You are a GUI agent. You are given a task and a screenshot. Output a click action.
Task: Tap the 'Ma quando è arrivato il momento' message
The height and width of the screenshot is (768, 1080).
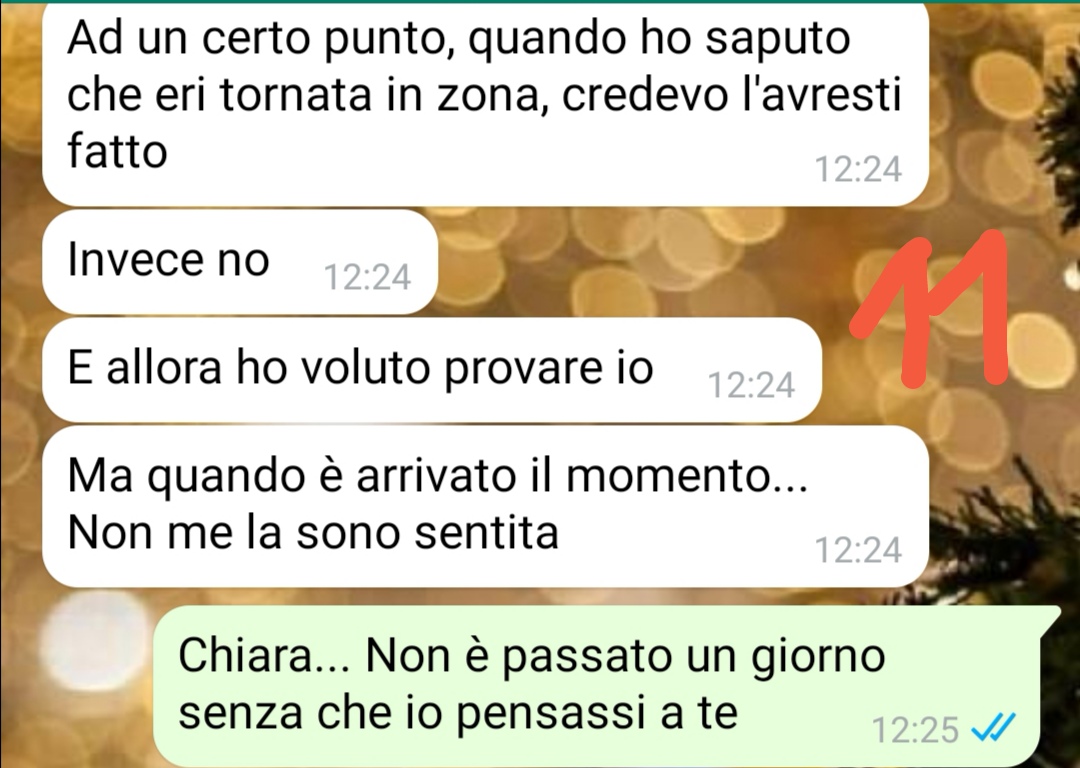486,506
